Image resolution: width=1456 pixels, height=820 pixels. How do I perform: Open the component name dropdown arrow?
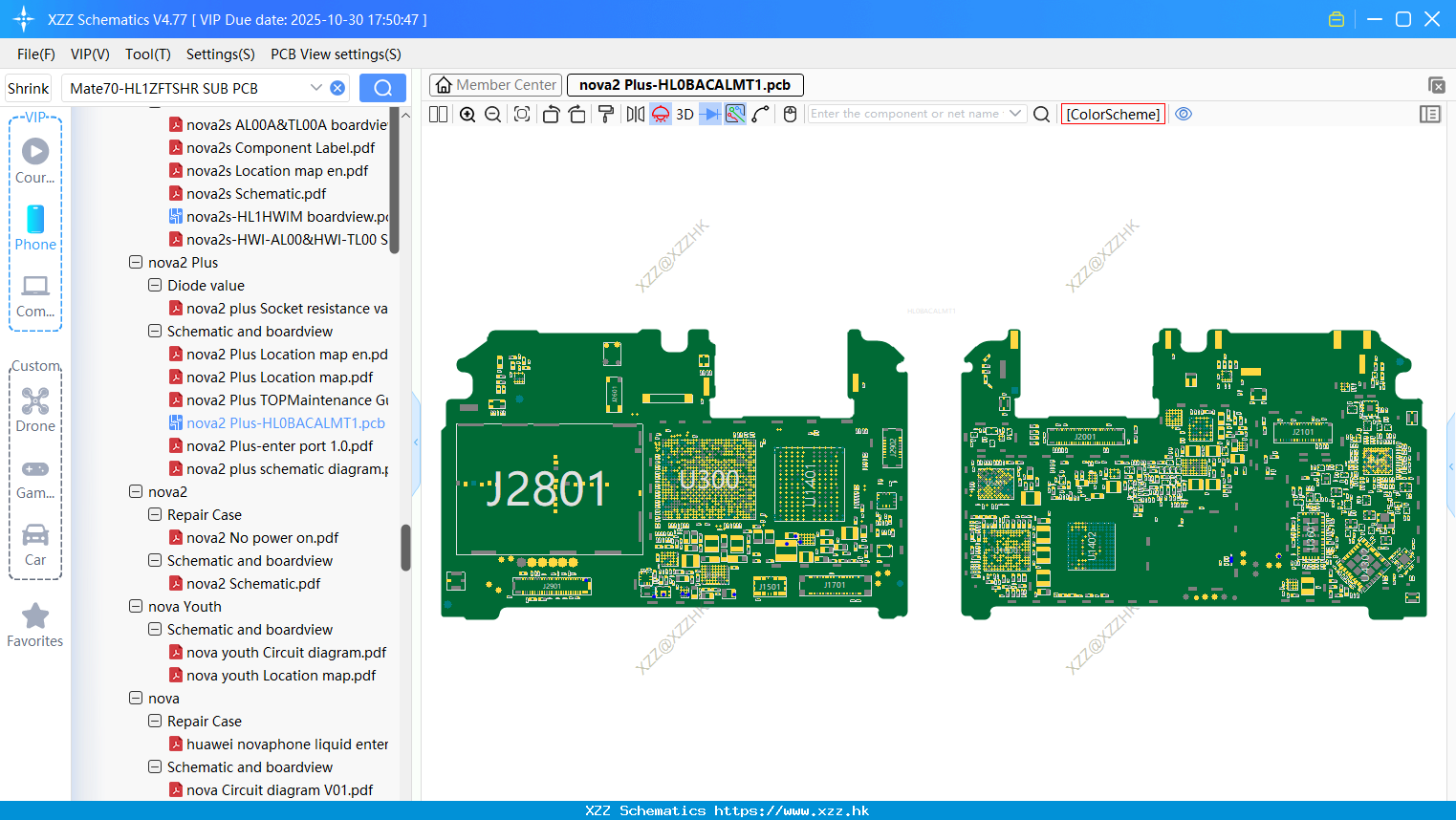(x=1015, y=114)
